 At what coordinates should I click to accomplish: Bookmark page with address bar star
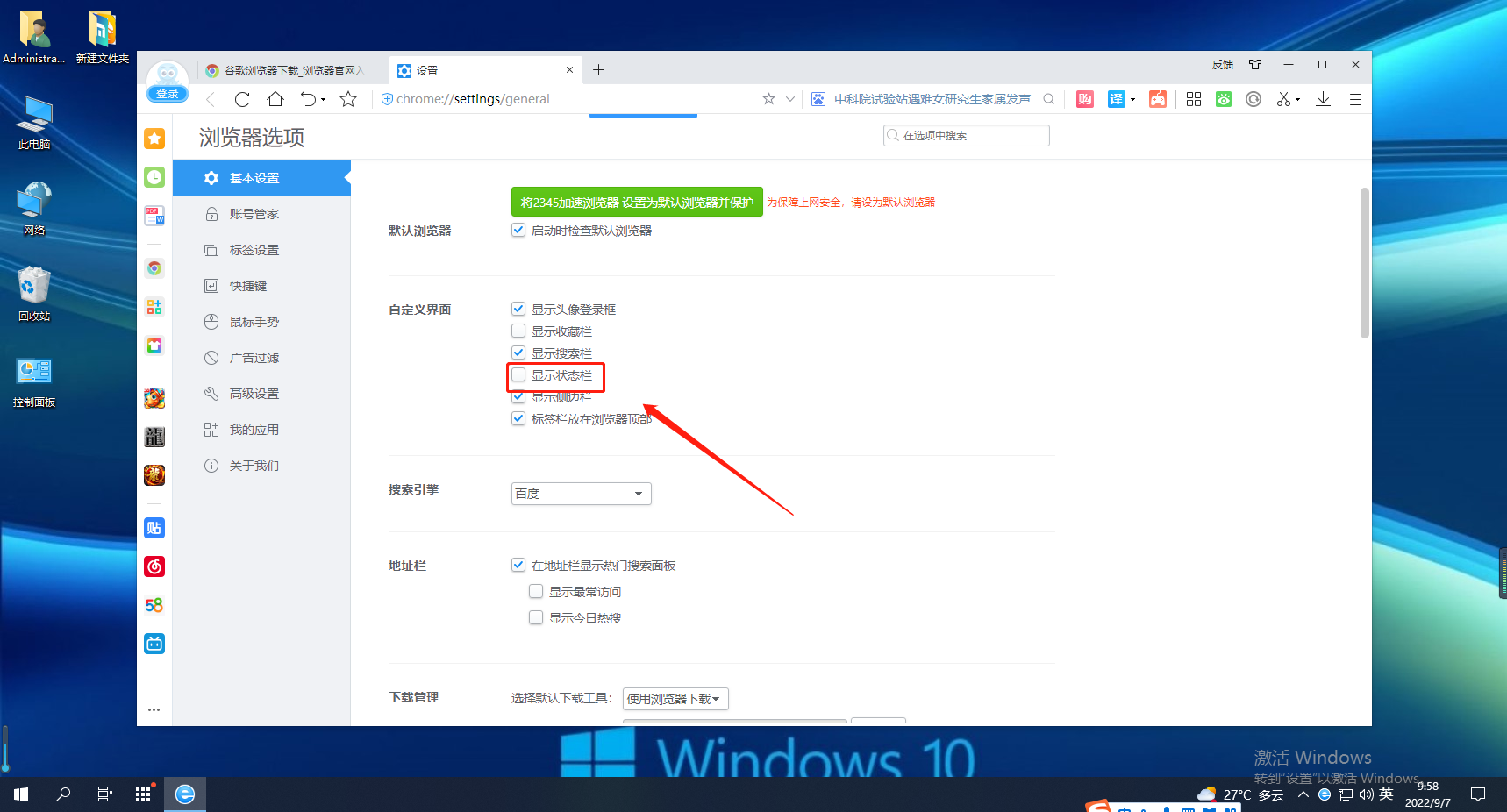point(768,99)
